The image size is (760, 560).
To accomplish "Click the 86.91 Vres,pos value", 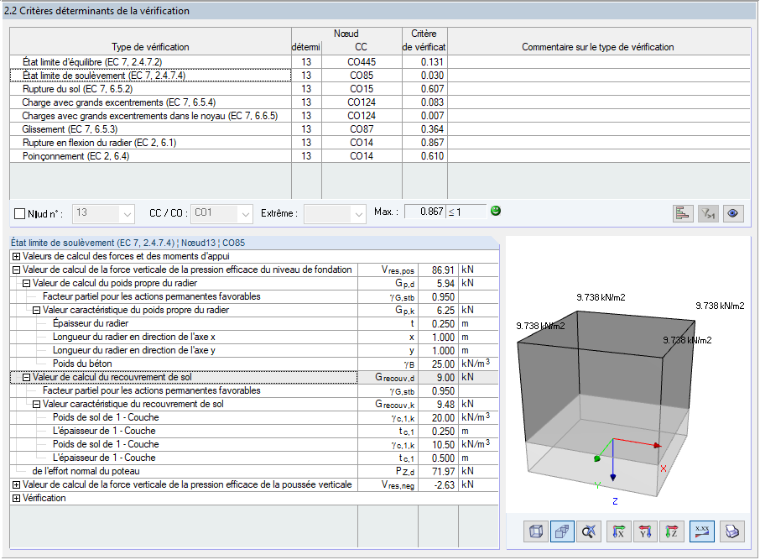I will pos(438,270).
